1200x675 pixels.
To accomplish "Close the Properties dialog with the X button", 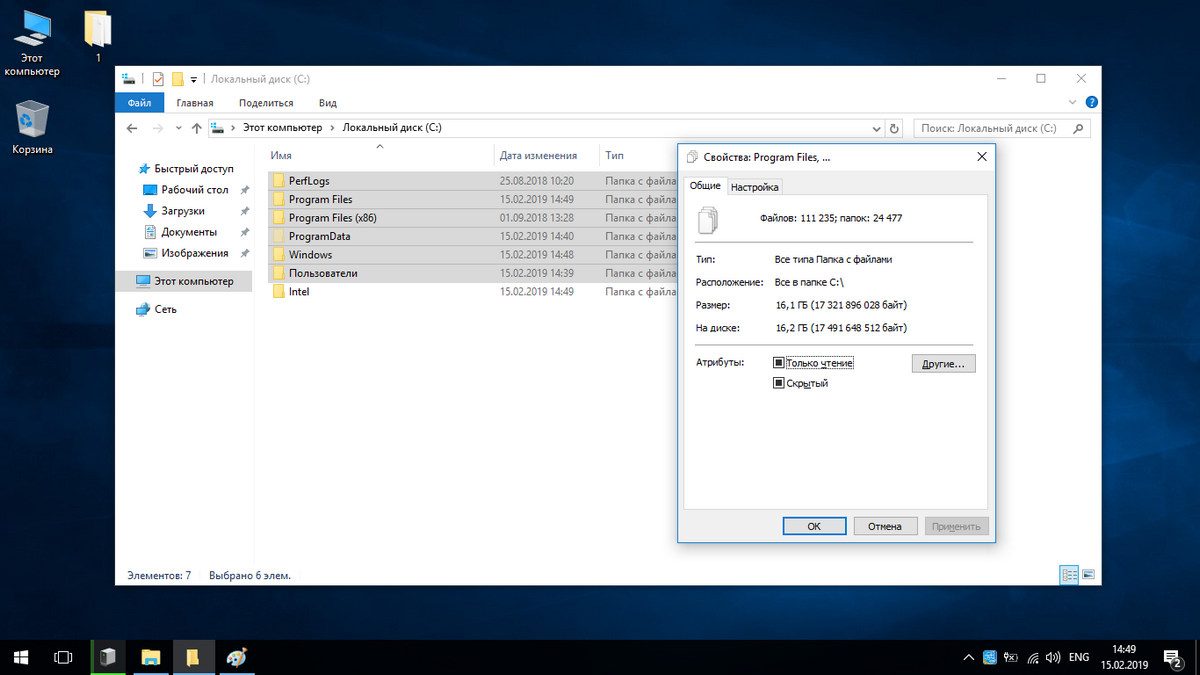I will tap(981, 157).
